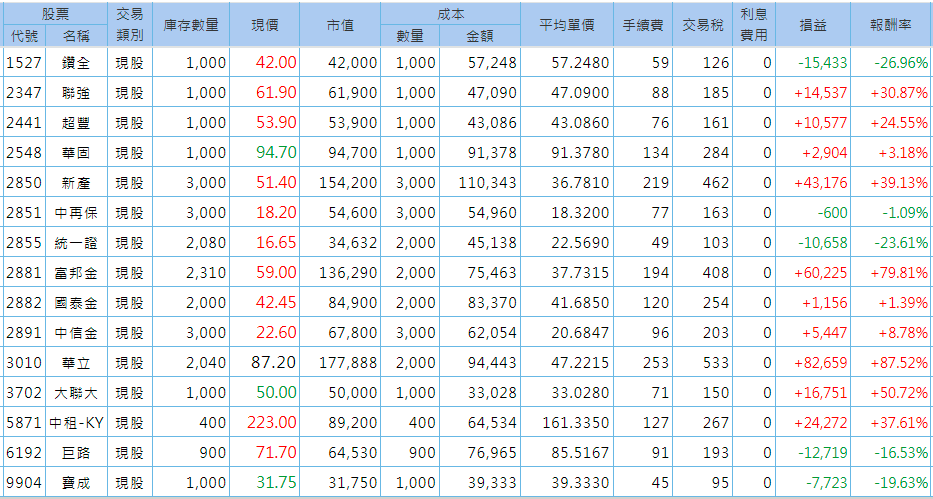Screen dimensions: 933x499
Task: Click stock name 超豐
Action: 76,123
